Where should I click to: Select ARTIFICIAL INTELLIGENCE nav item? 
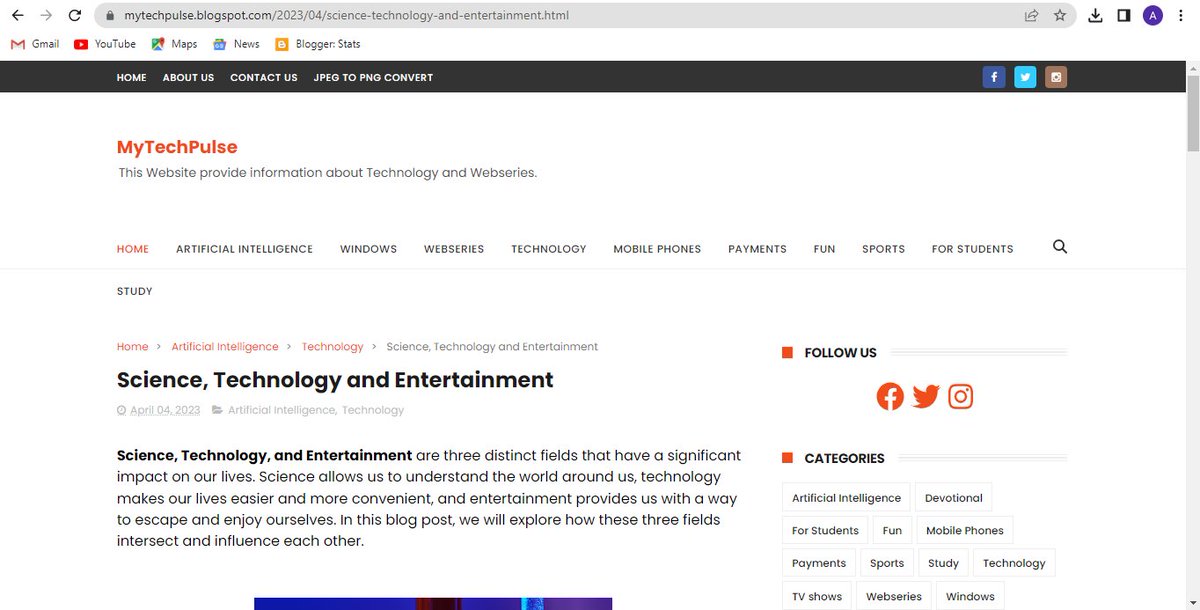click(x=244, y=249)
